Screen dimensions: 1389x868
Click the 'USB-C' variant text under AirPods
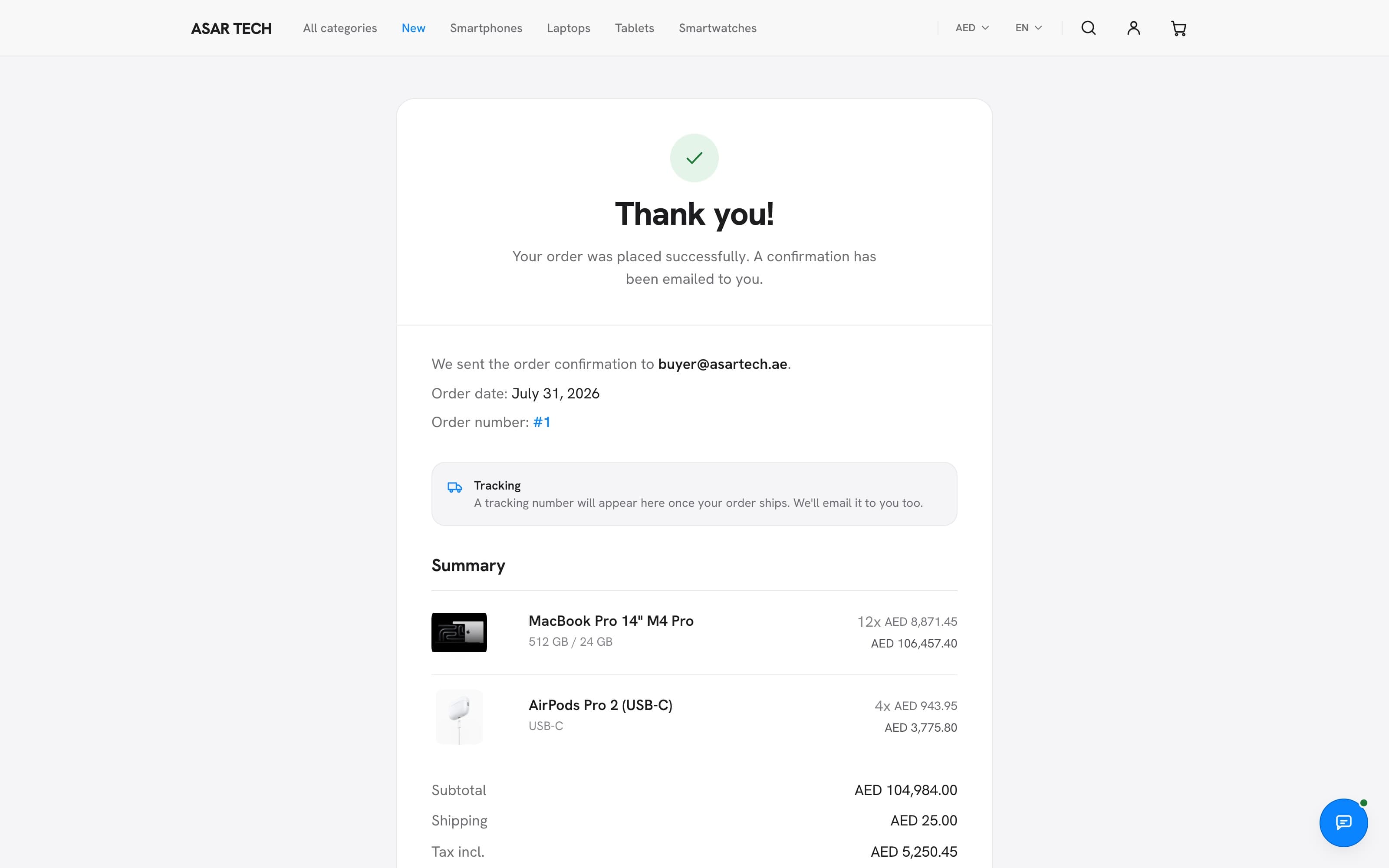[545, 726]
